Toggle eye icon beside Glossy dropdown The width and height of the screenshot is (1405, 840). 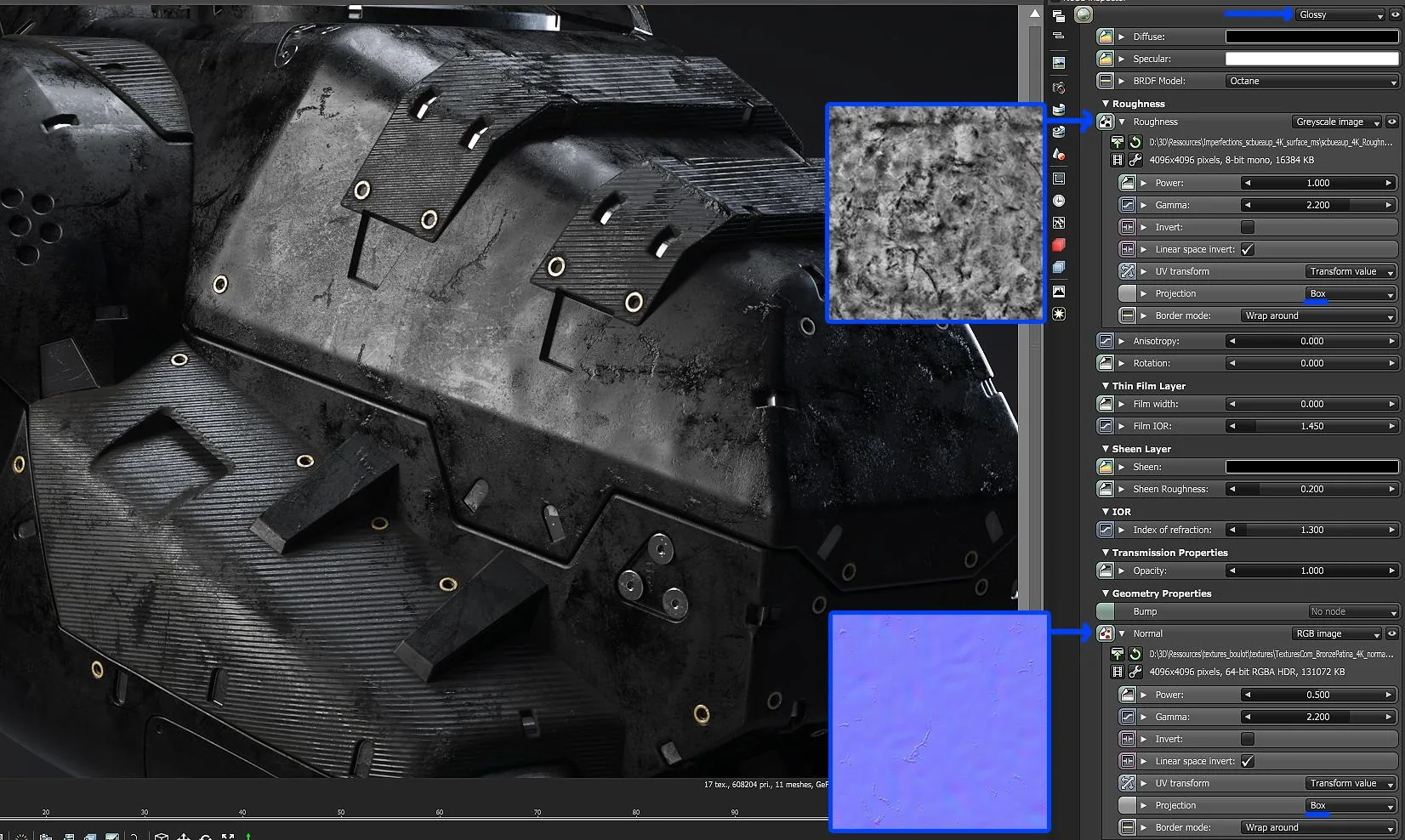pyautogui.click(x=1395, y=14)
